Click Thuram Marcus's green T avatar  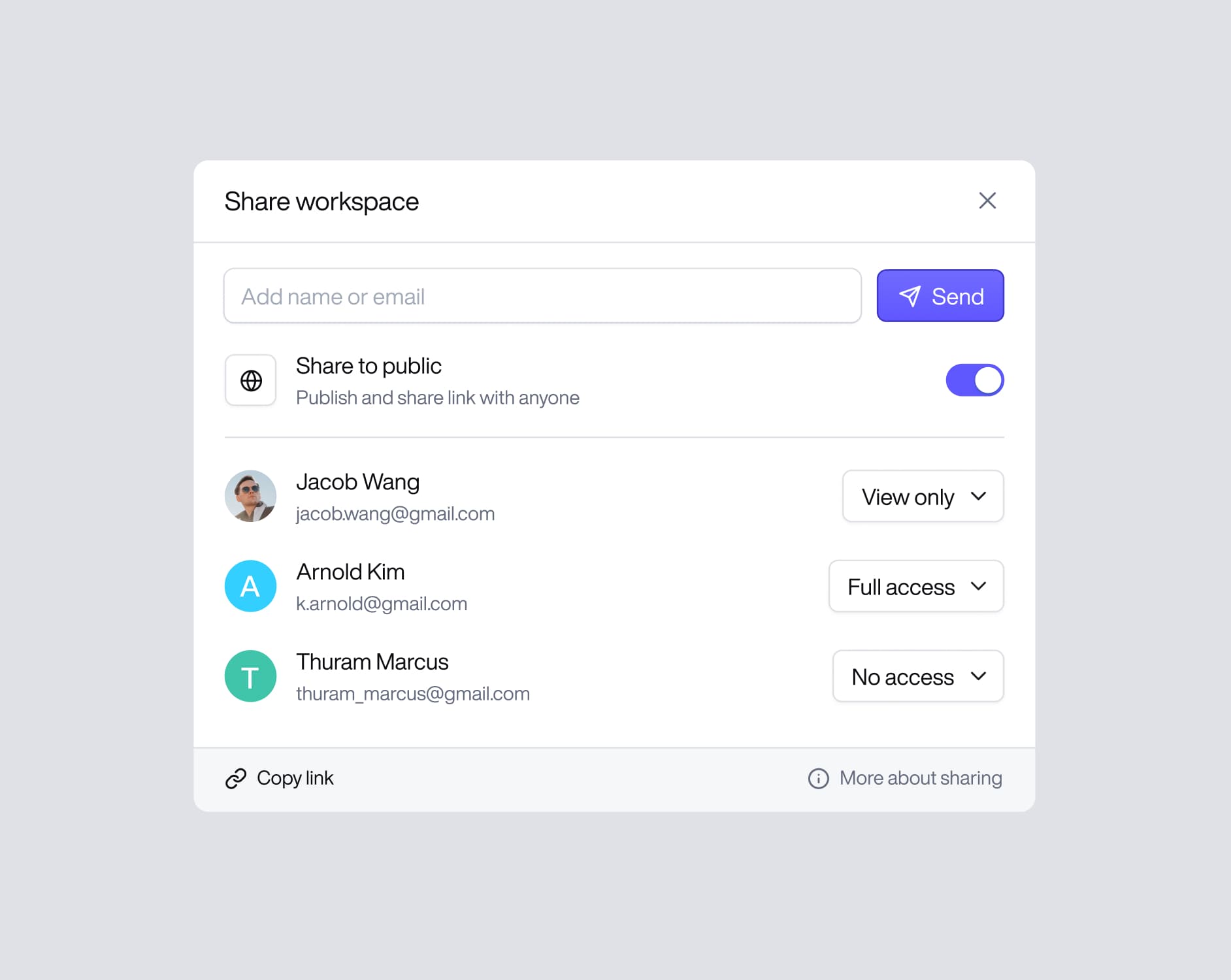pyautogui.click(x=251, y=676)
